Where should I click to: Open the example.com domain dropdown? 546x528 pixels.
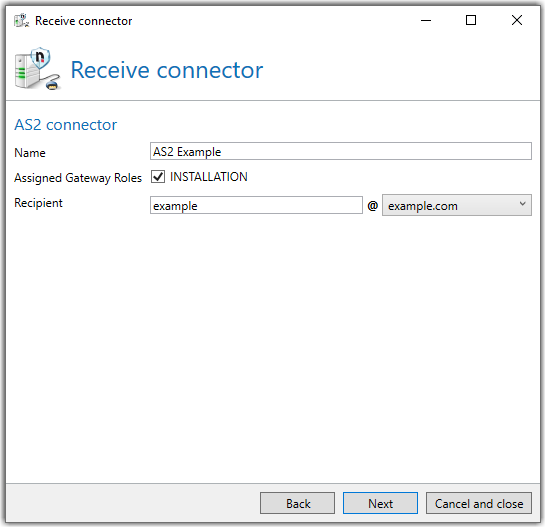[457, 205]
